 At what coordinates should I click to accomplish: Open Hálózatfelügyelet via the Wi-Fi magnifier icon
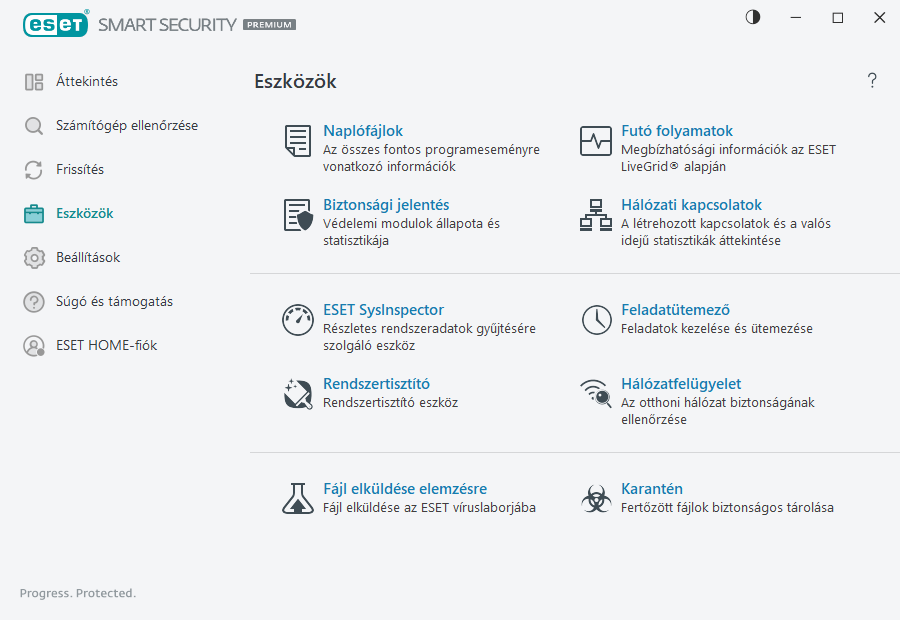(x=595, y=394)
